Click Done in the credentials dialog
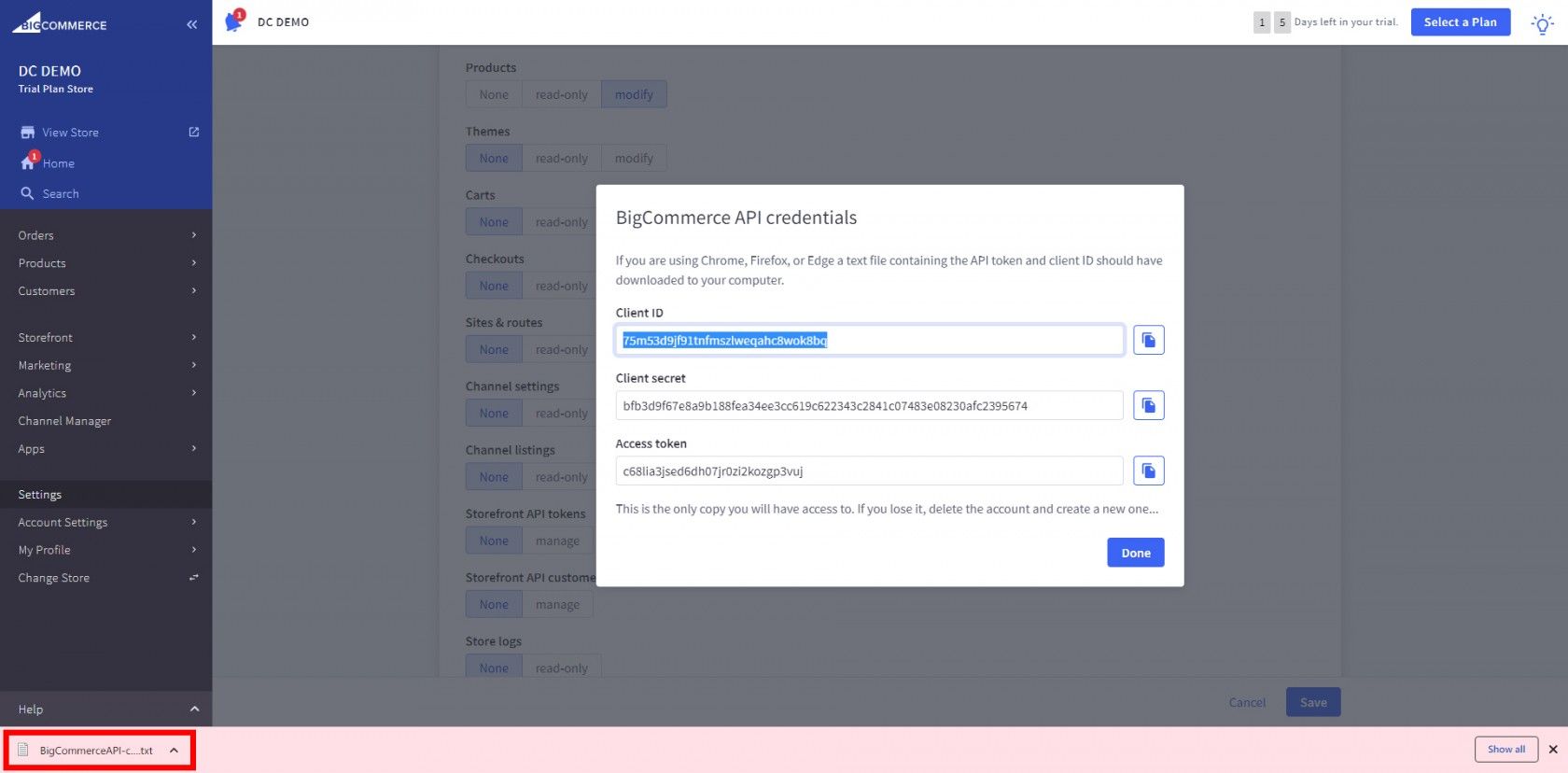The height and width of the screenshot is (773, 1568). (x=1136, y=553)
